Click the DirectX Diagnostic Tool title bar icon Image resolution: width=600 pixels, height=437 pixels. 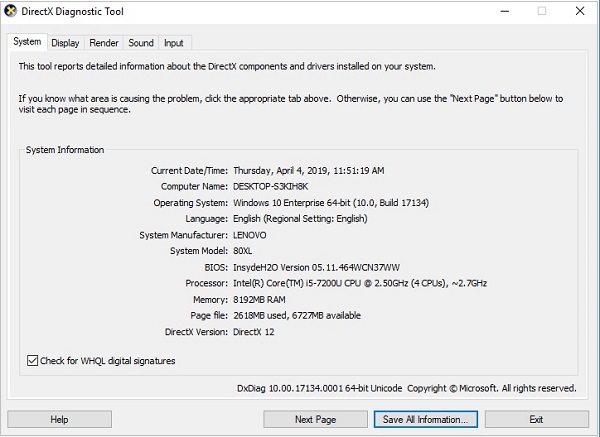[13, 11]
